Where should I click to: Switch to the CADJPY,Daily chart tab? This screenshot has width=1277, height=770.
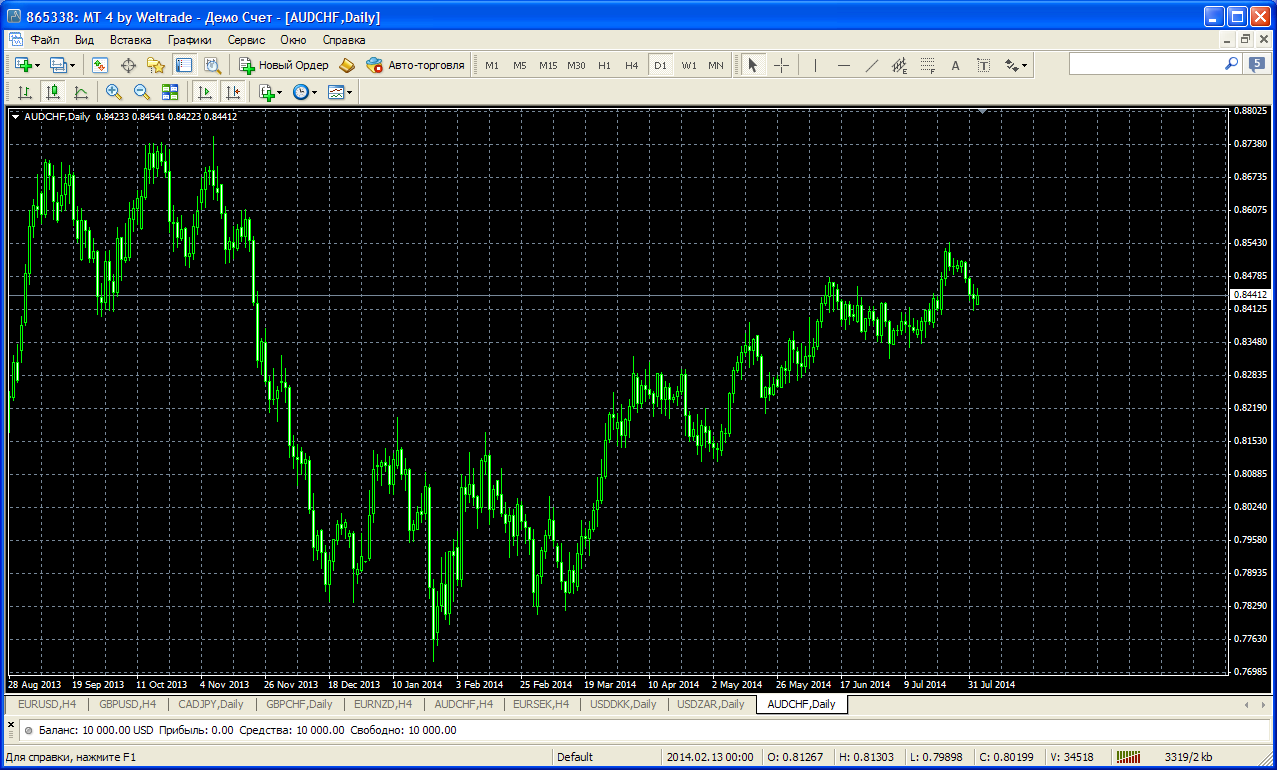click(211, 704)
